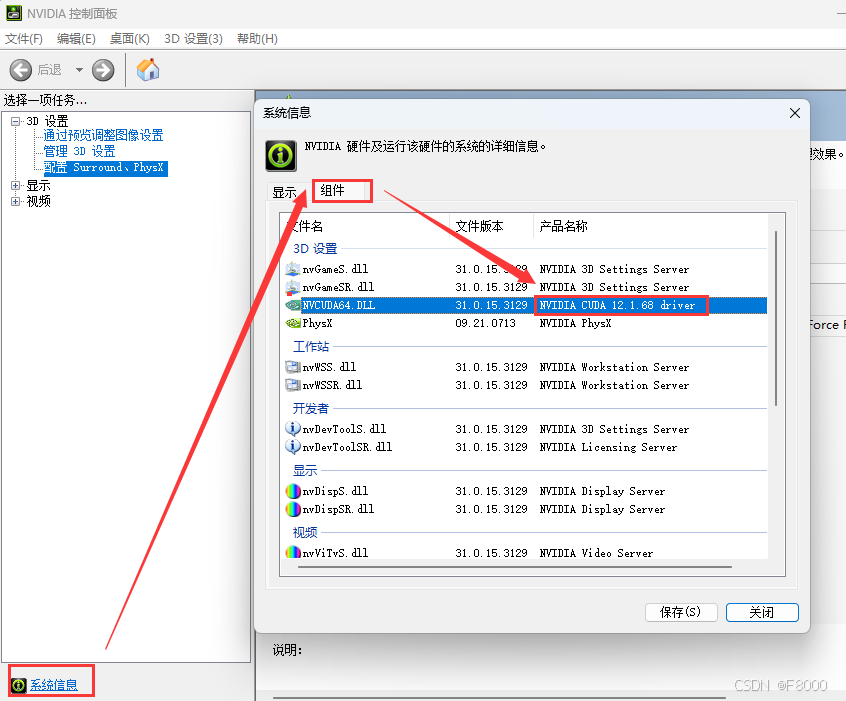Select 通过预览调整图像设置 tree item

[x=103, y=135]
